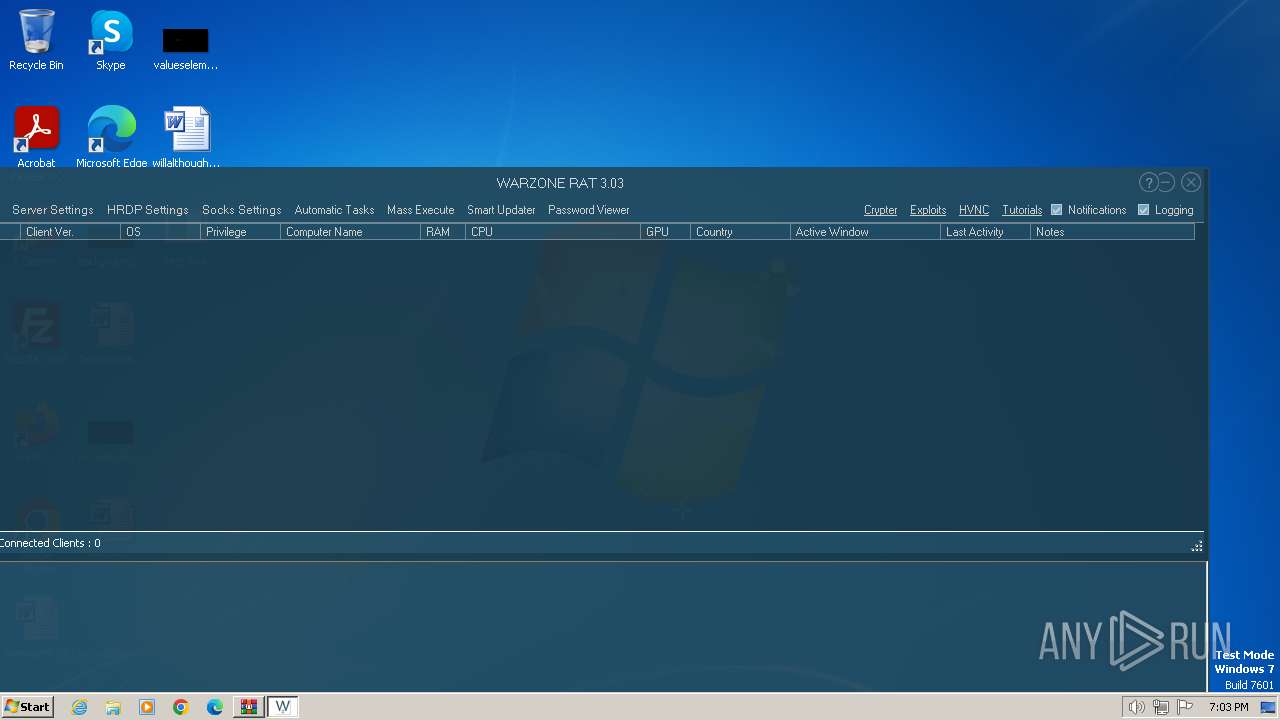Select the Microsoft Edge desktop shortcut
The image size is (1280, 720).
tap(111, 138)
